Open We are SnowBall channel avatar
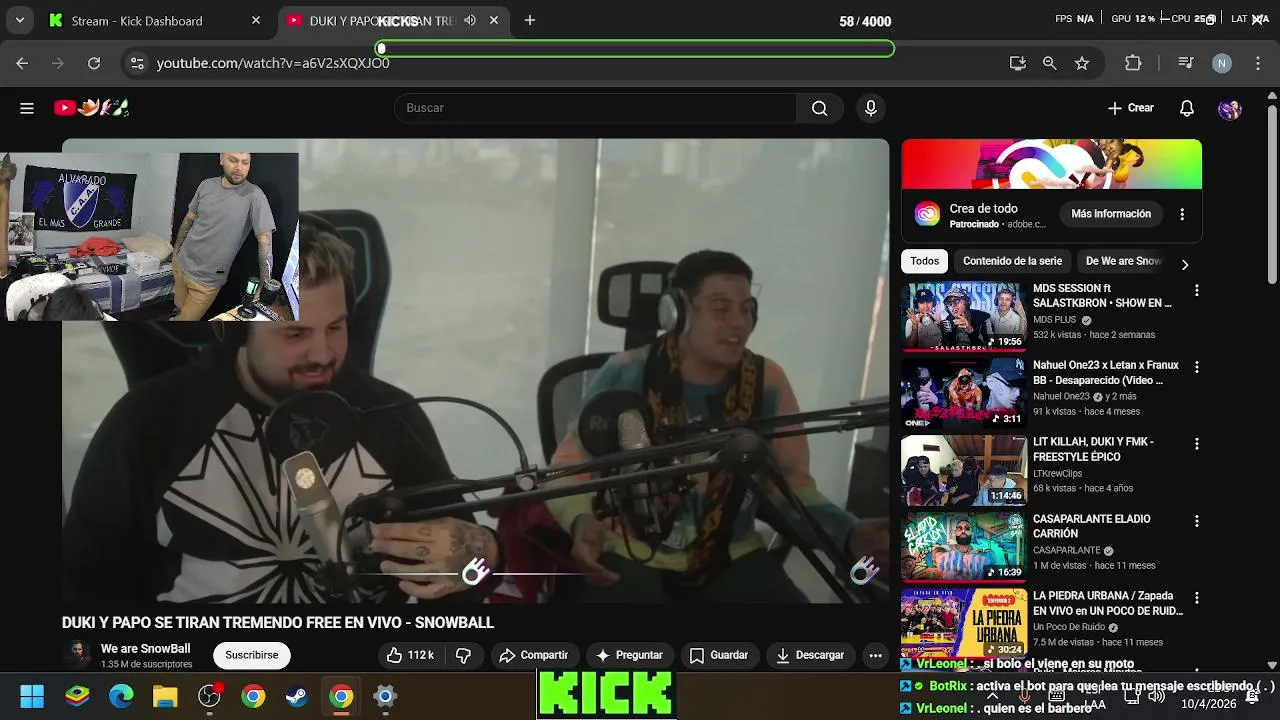 click(76, 655)
